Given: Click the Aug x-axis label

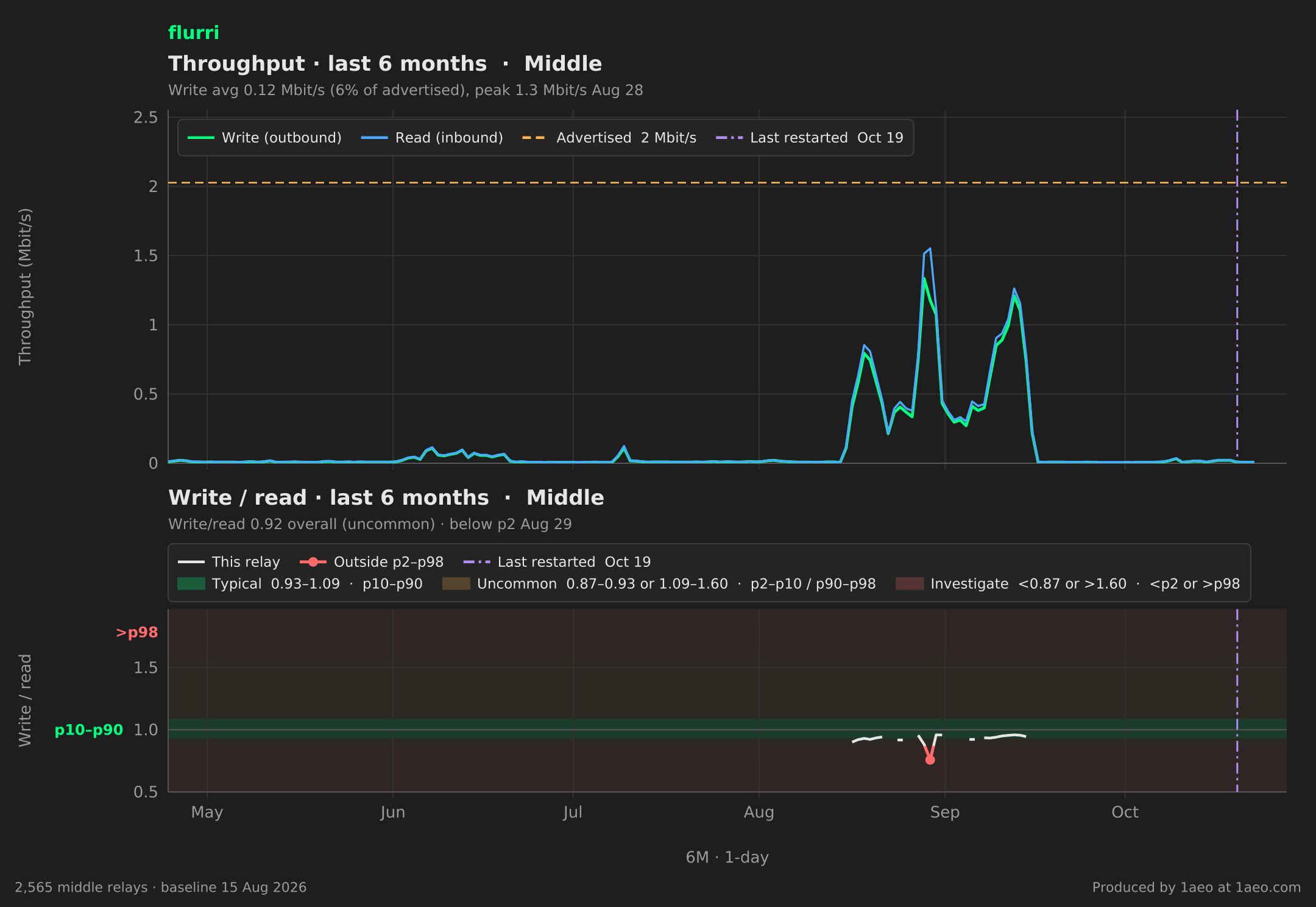Looking at the screenshot, I should [759, 813].
